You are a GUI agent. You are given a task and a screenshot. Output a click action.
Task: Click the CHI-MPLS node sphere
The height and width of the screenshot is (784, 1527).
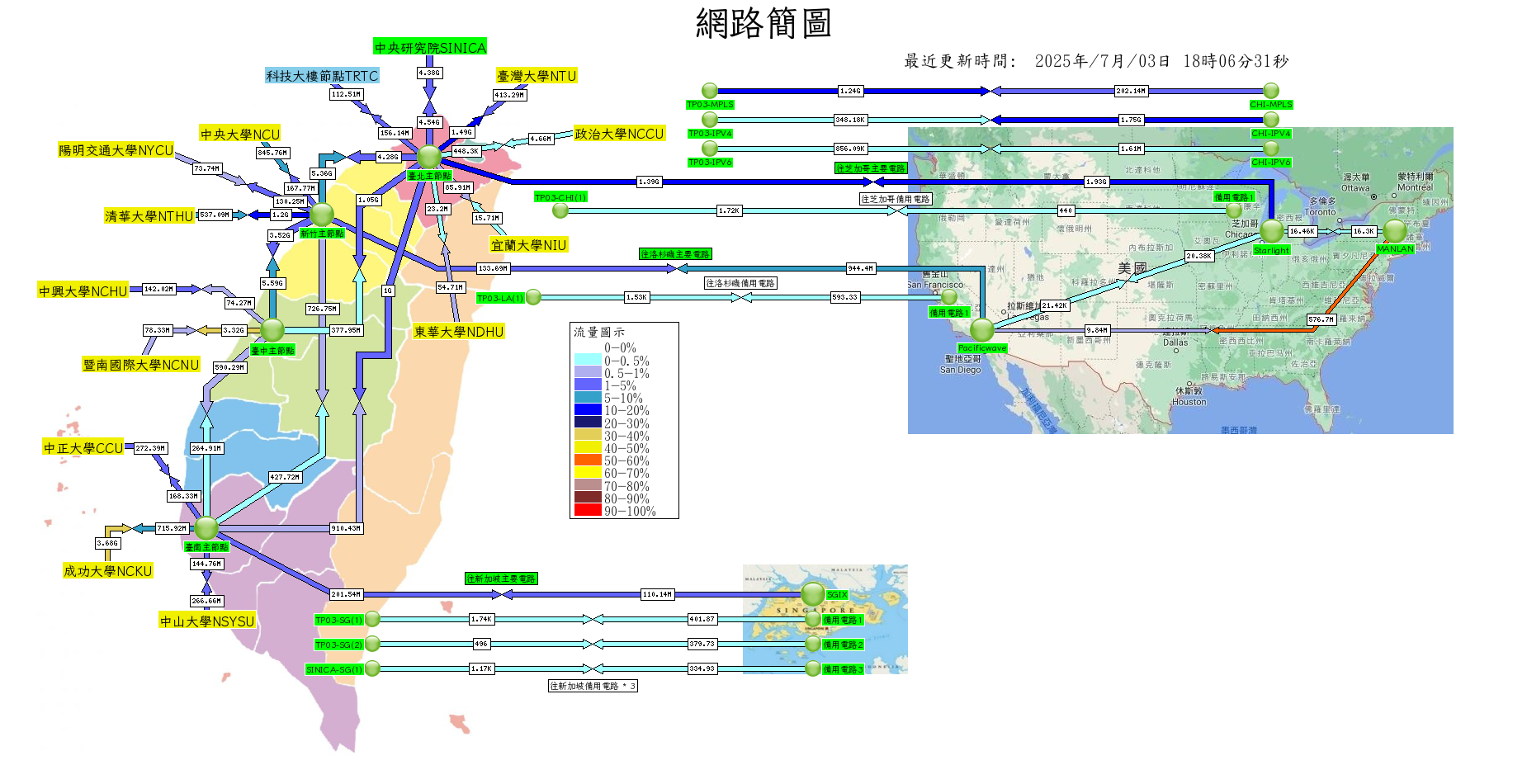click(1271, 91)
